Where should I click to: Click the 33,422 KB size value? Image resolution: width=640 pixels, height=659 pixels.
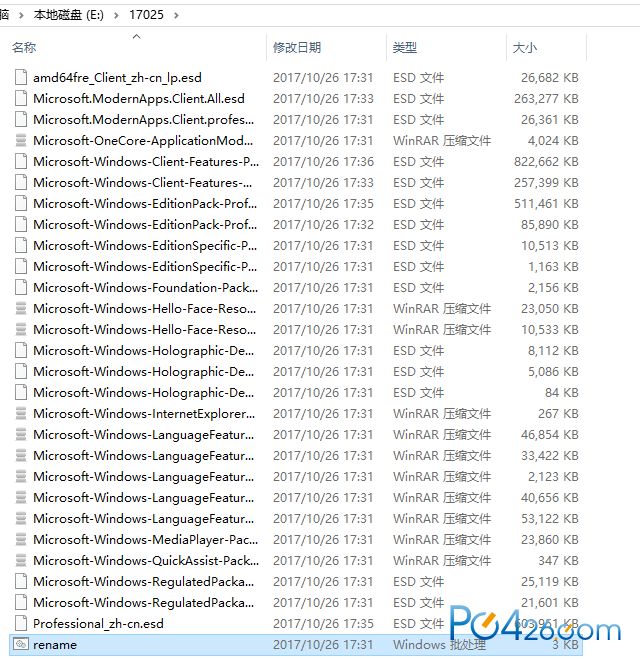coord(550,456)
